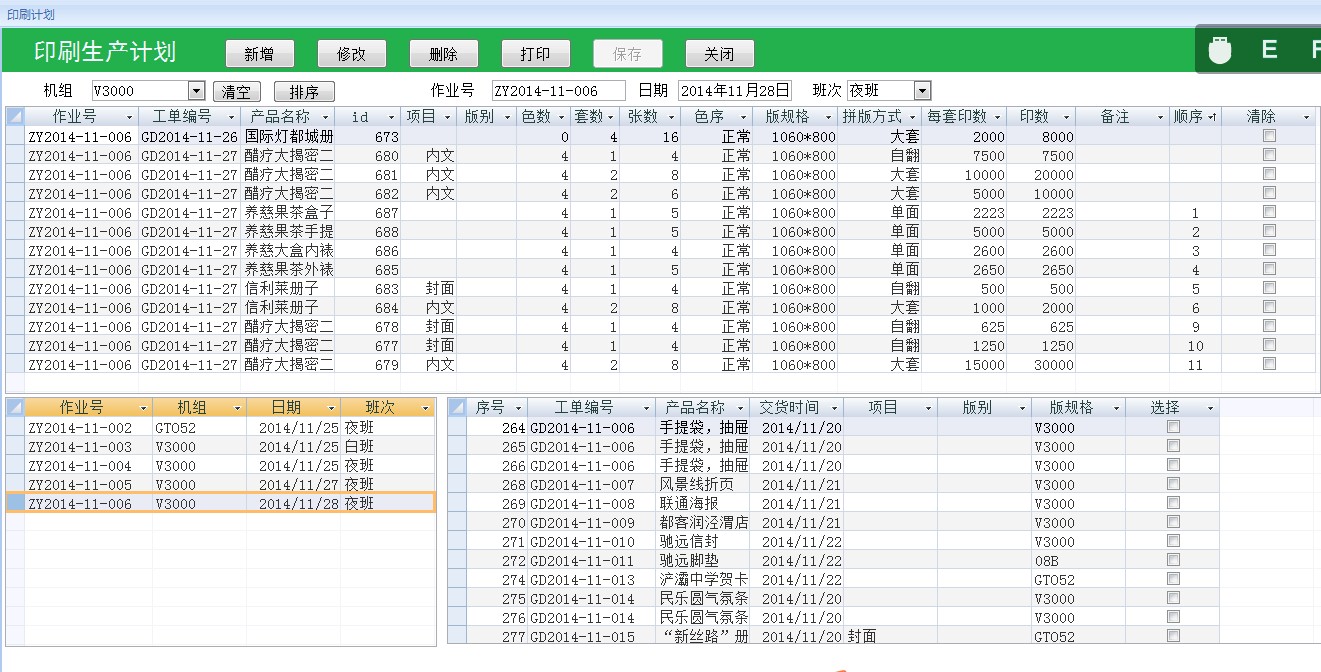Check 选择 box for 序号 264
Screen dimensions: 1321x672
pyautogui.click(x=1173, y=427)
